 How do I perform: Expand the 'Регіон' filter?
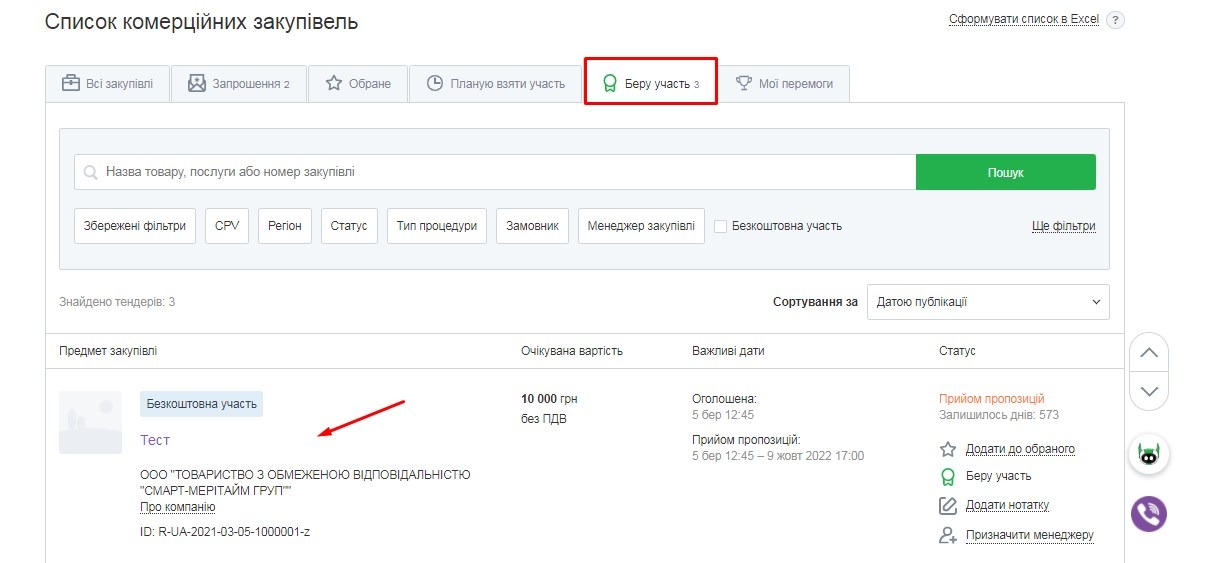285,226
